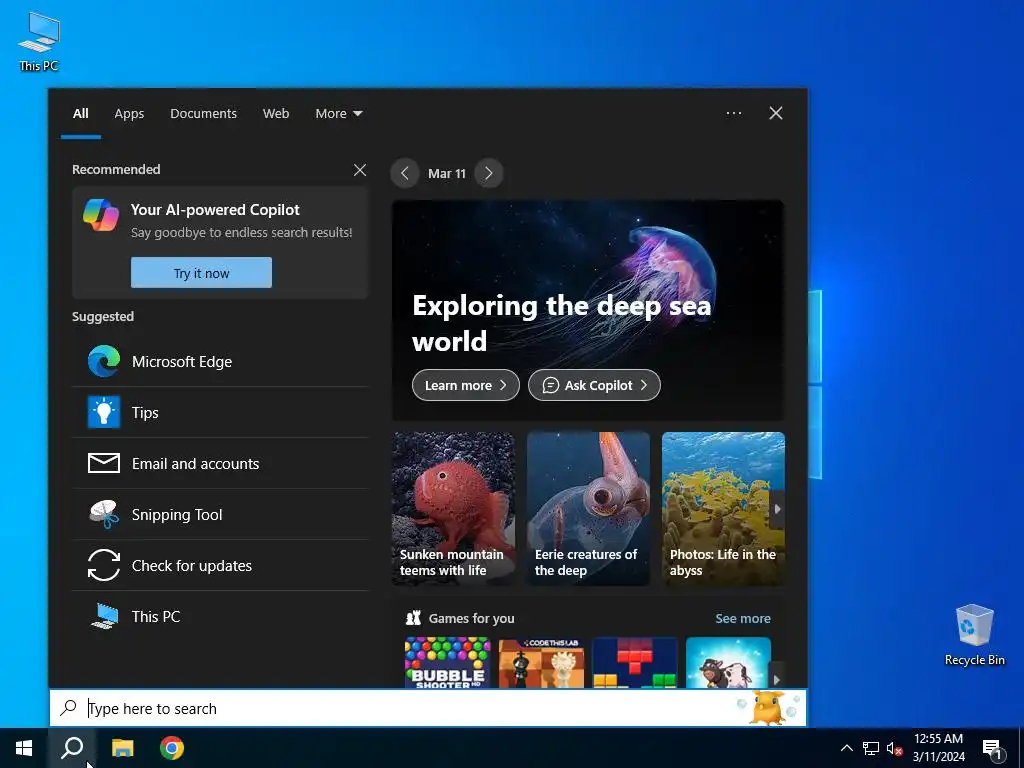Open the Start menu Windows button
Viewport: 1024px width, 768px height.
(24, 748)
